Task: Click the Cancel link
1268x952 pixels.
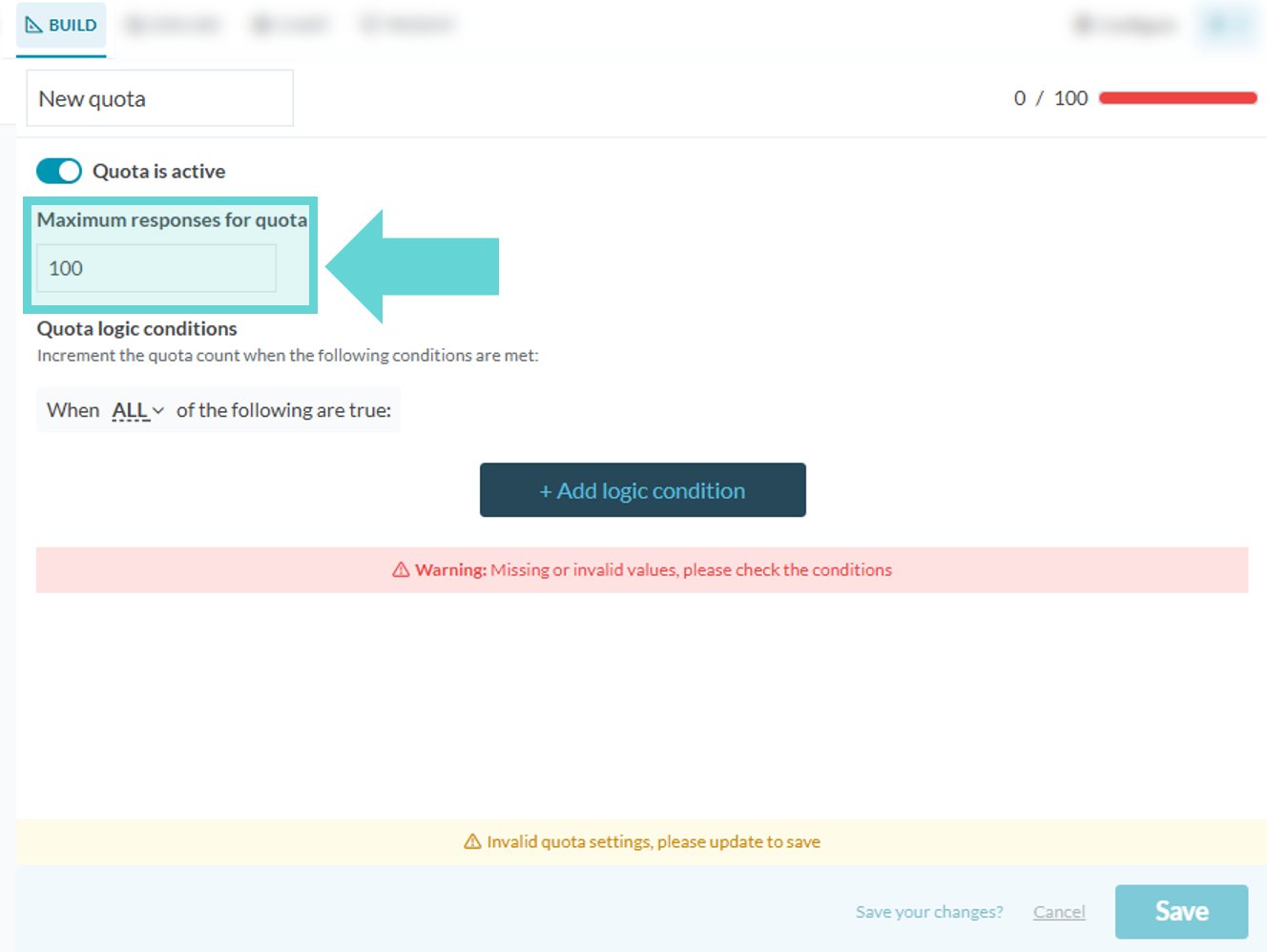Action: (1059, 912)
